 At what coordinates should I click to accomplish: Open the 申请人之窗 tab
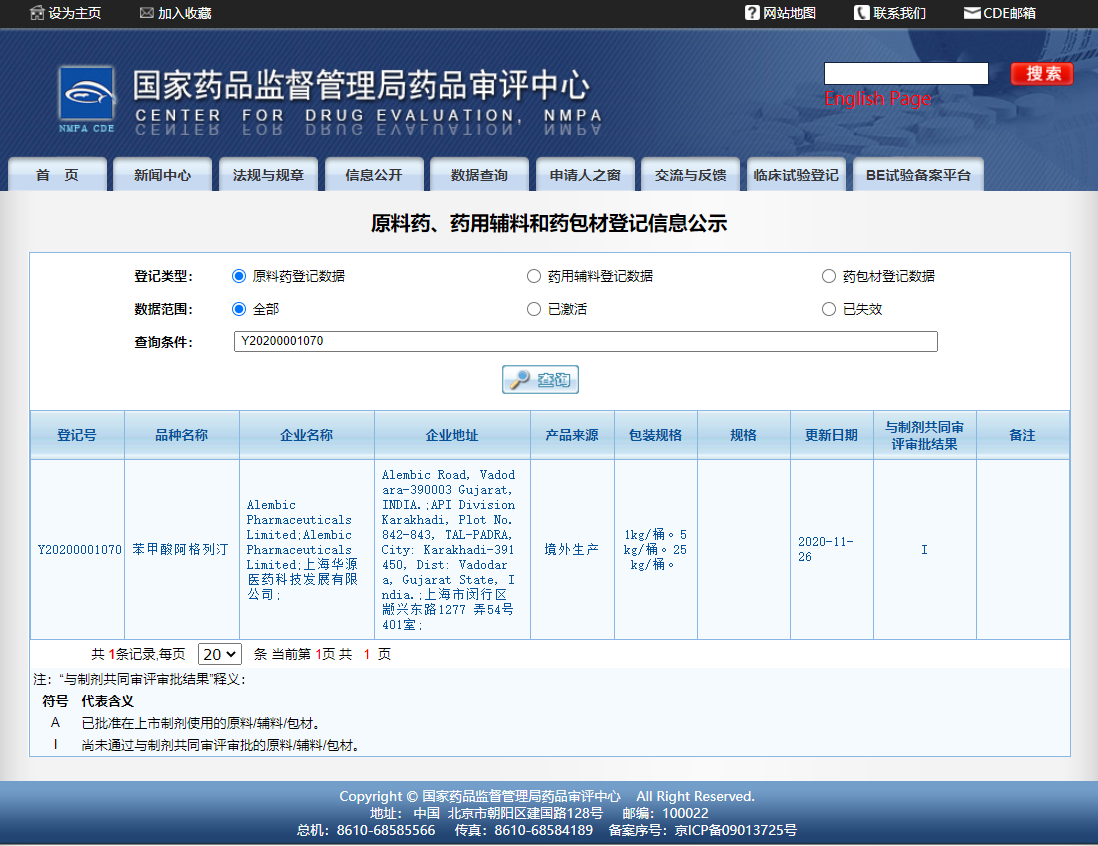tap(586, 174)
